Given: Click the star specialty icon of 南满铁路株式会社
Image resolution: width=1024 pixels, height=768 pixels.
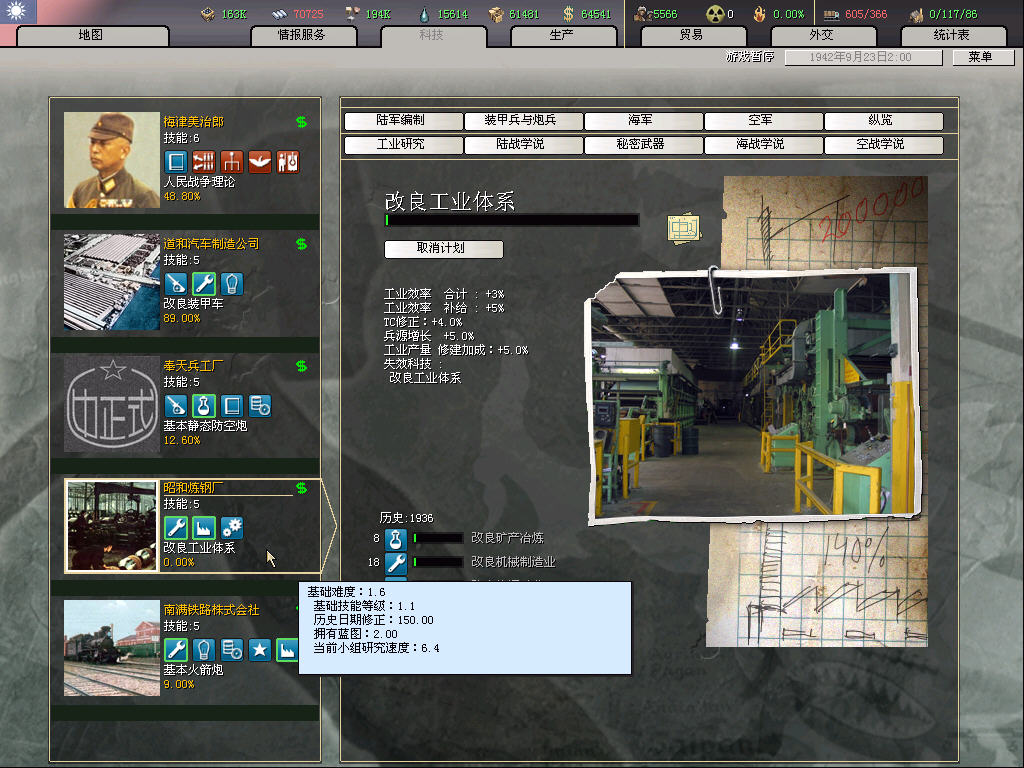Looking at the screenshot, I should (x=260, y=650).
